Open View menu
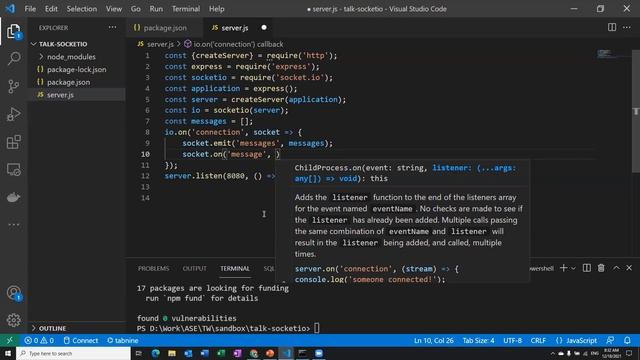The height and width of the screenshot is (360, 640). (114, 9)
